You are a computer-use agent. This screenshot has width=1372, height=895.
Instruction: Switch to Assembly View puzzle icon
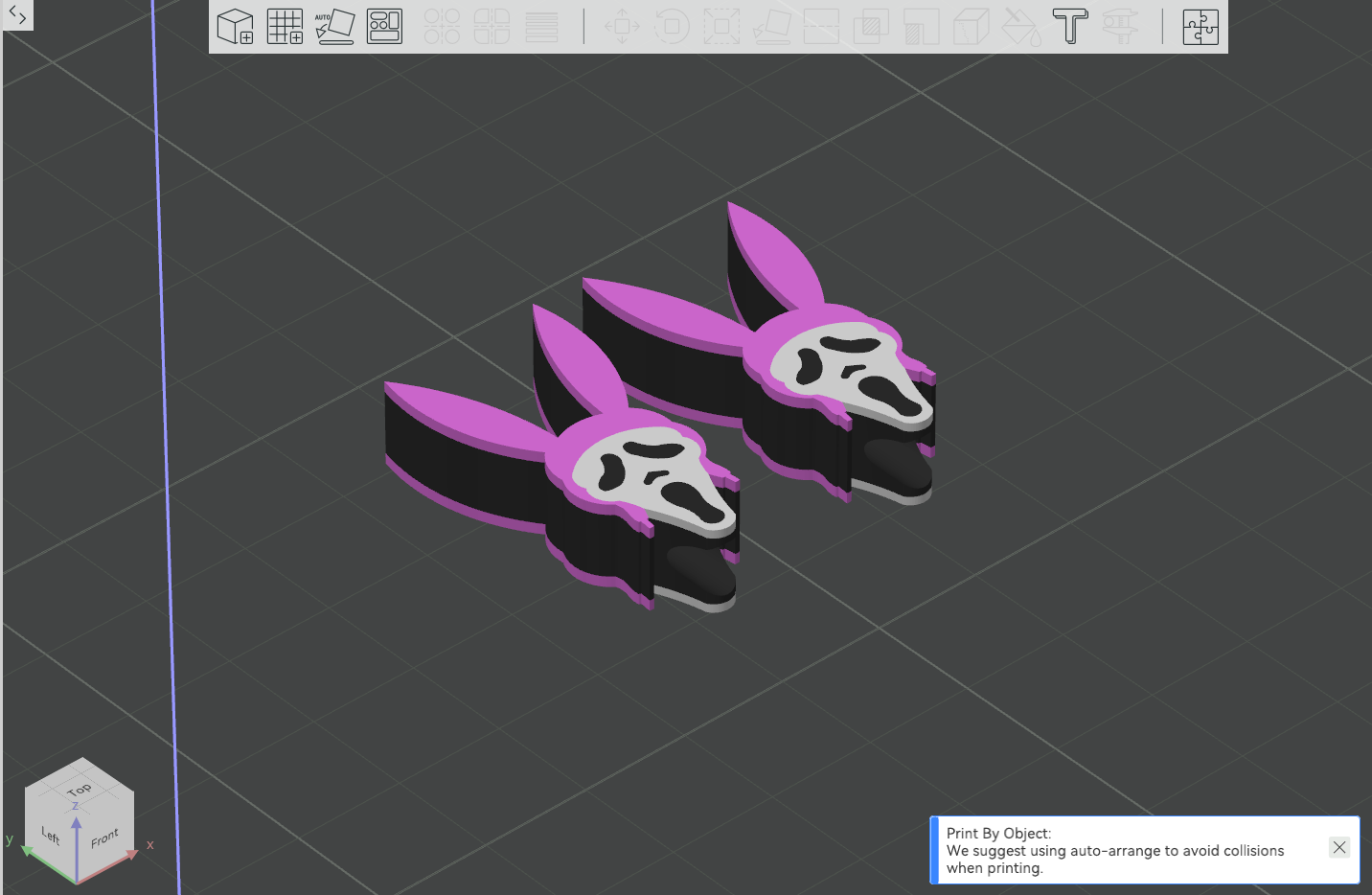1200,26
